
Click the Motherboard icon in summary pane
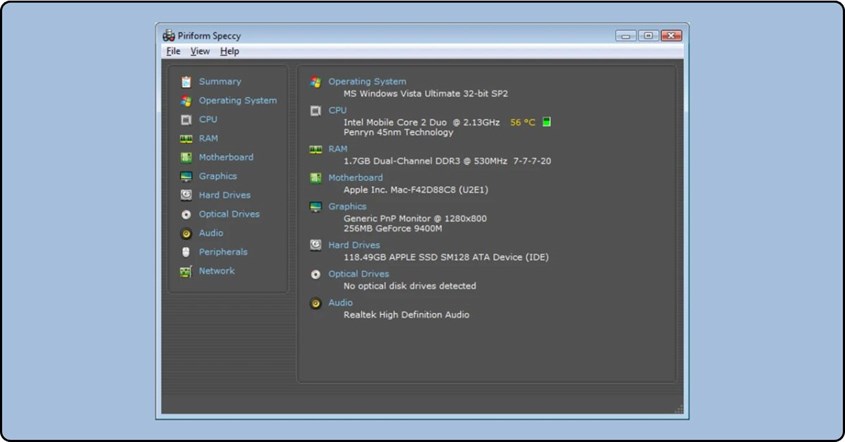316,178
